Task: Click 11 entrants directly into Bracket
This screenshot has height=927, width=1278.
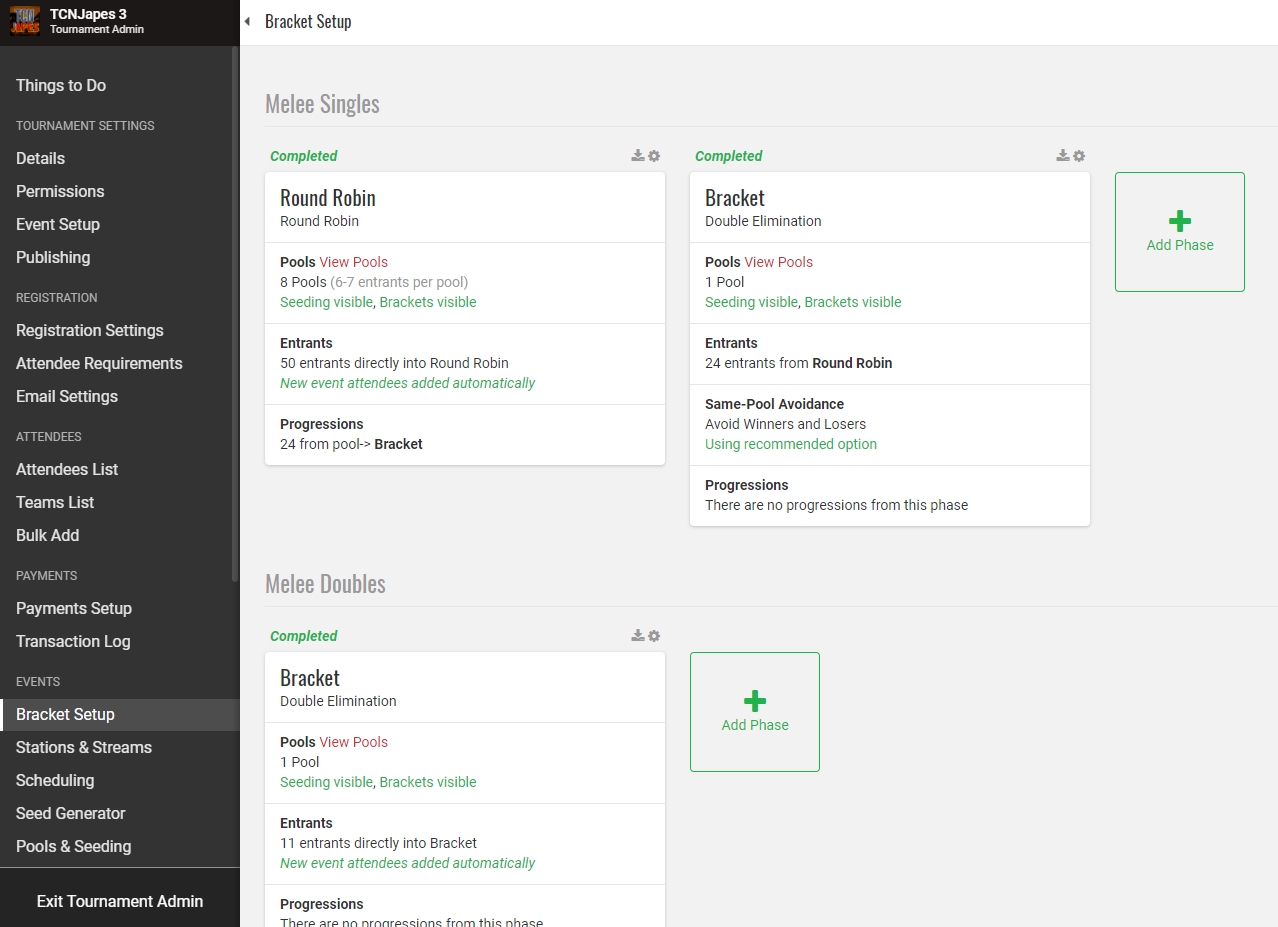Action: click(x=379, y=843)
